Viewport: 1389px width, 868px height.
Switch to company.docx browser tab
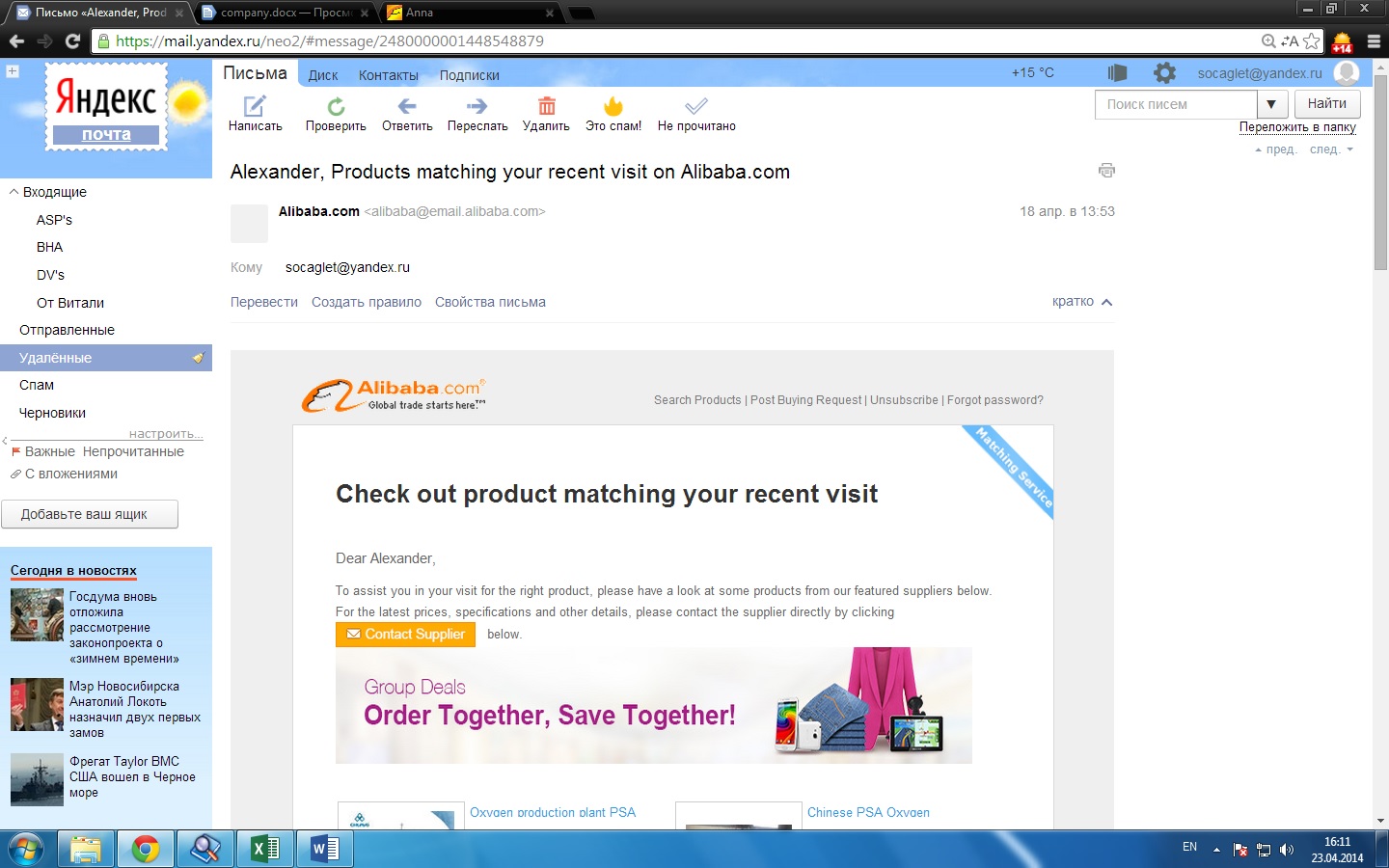coord(285,13)
